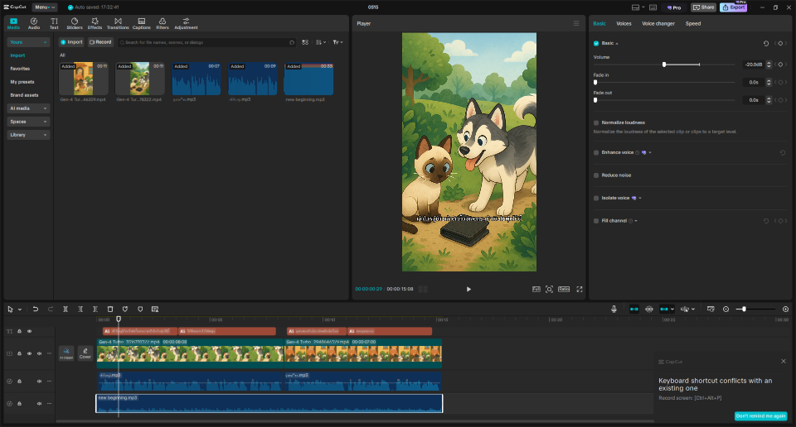Click the fullscreen icon in the player
The width and height of the screenshot is (796, 427).
tap(579, 289)
